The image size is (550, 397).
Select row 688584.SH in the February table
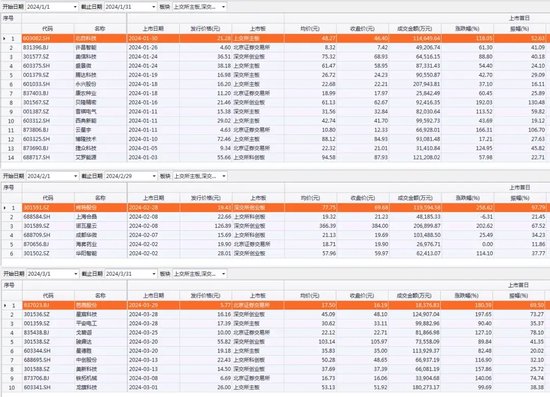275,217
